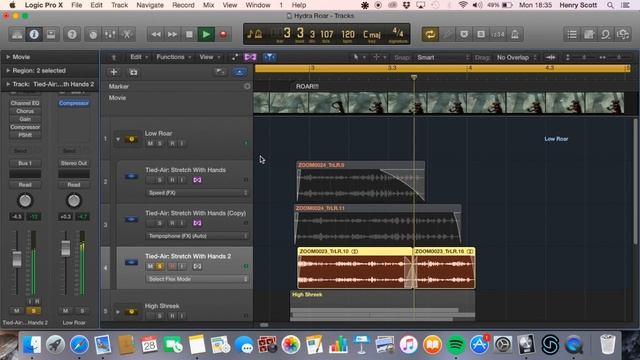The height and width of the screenshot is (360, 640).
Task: Click Stereo Out output slot
Action: (x=74, y=163)
